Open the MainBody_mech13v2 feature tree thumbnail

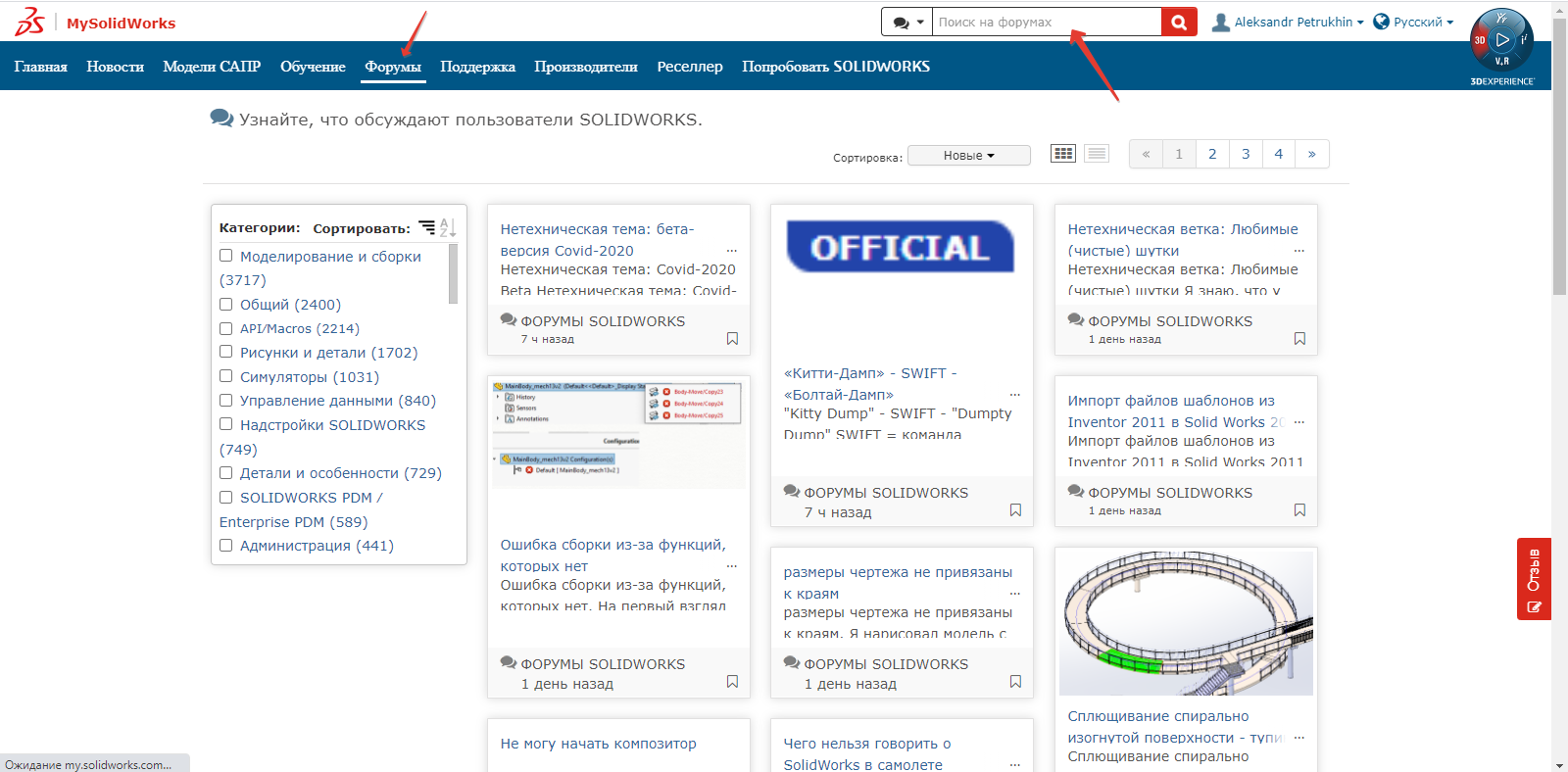point(618,434)
